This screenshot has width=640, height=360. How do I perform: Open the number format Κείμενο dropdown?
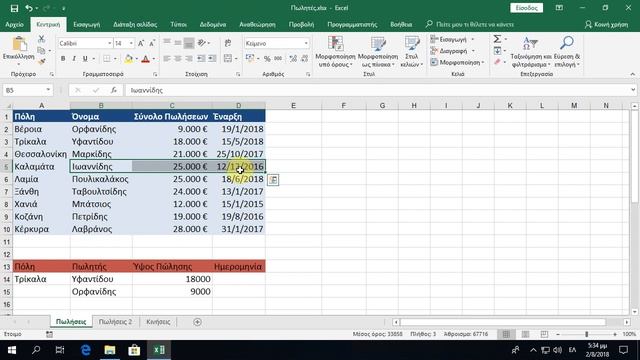click(x=306, y=43)
